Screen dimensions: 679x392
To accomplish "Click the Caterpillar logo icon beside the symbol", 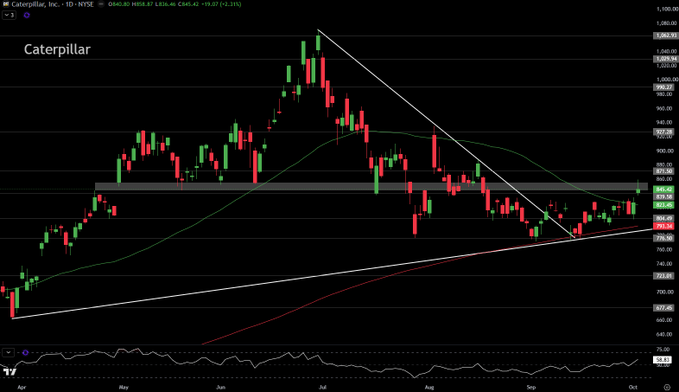I will [x=6, y=4].
